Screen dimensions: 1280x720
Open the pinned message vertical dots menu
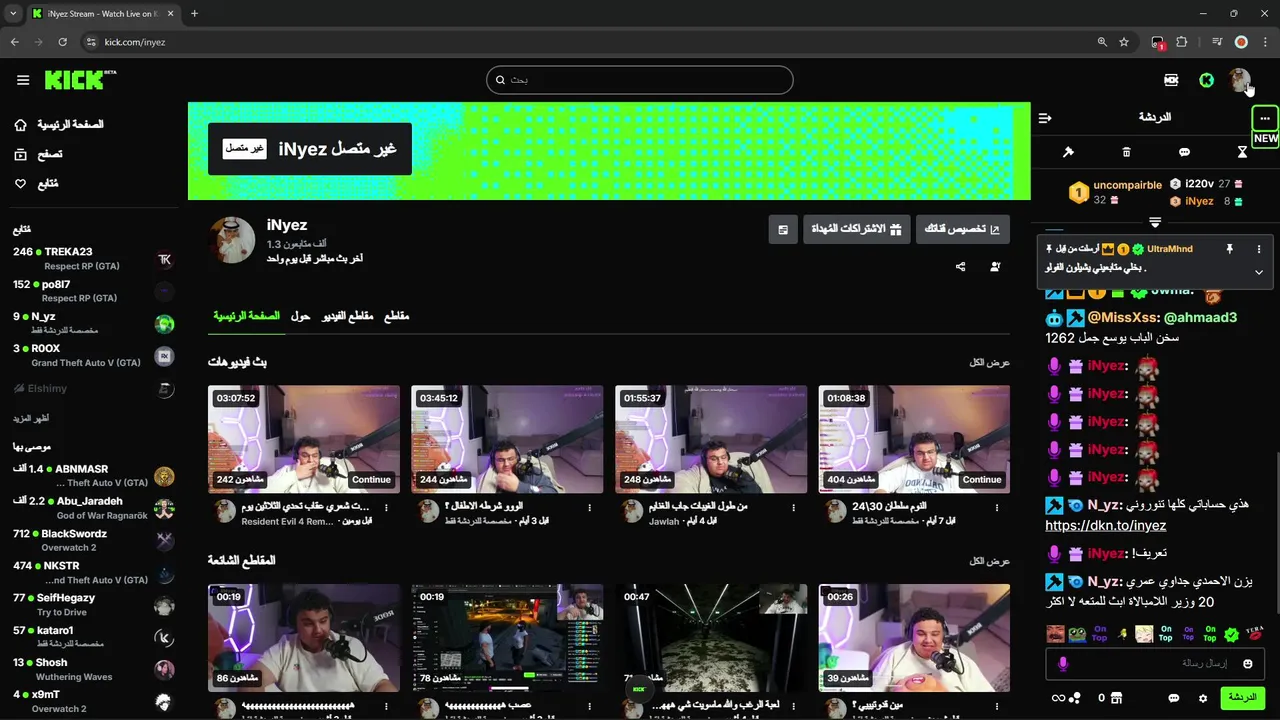1259,249
